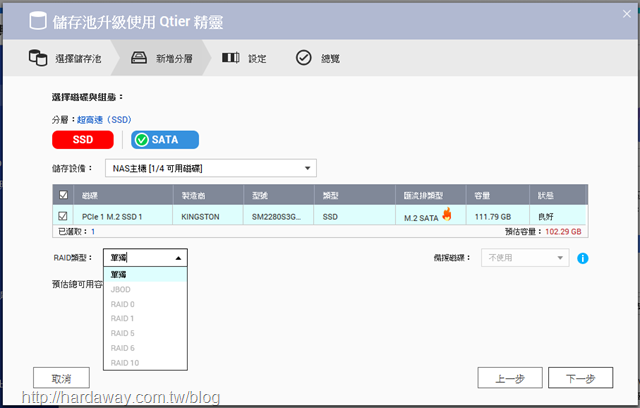Close the Qtier wizard dialog
The height and width of the screenshot is (408, 640).
[x=627, y=14]
